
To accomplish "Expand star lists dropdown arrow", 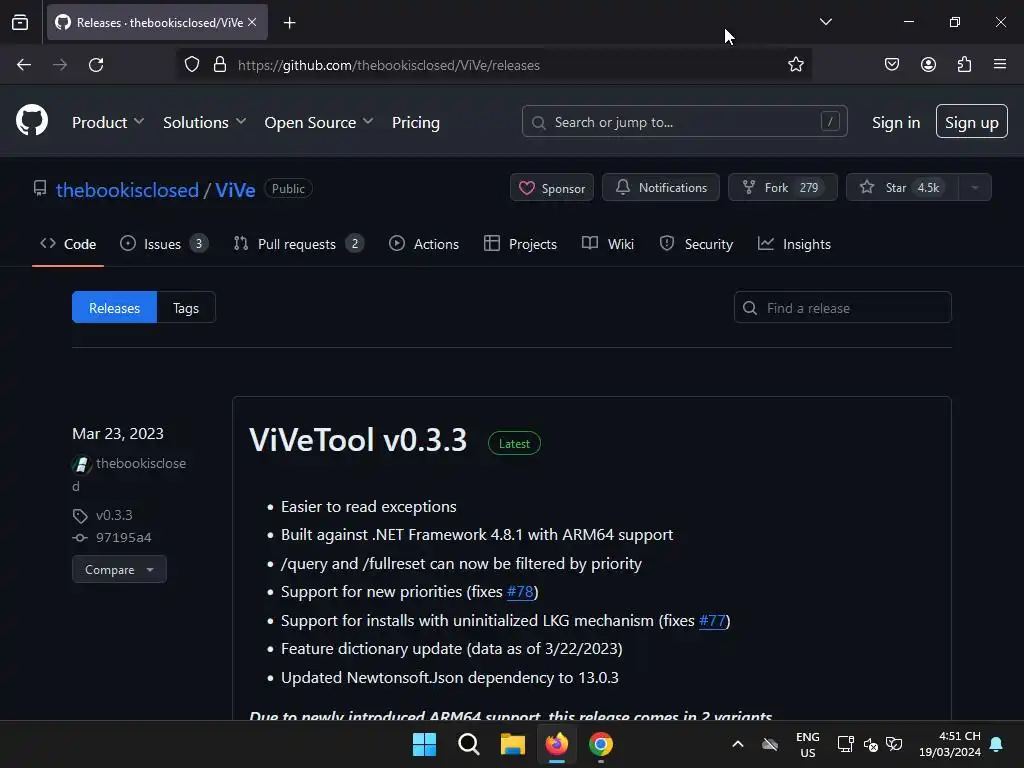I will (x=975, y=187).
